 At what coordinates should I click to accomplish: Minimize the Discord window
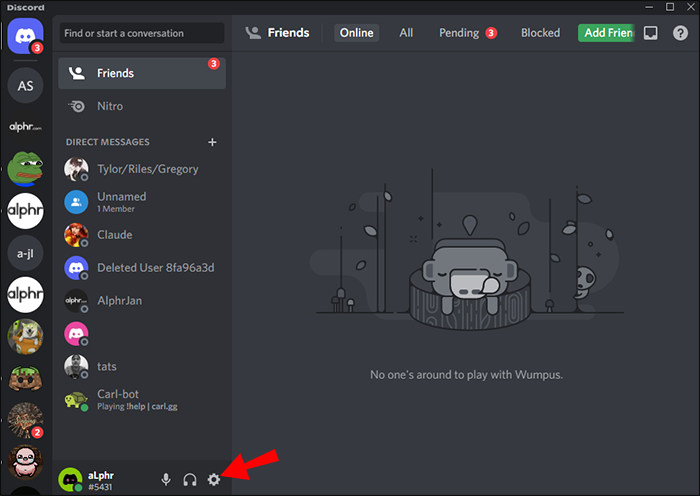click(x=649, y=7)
